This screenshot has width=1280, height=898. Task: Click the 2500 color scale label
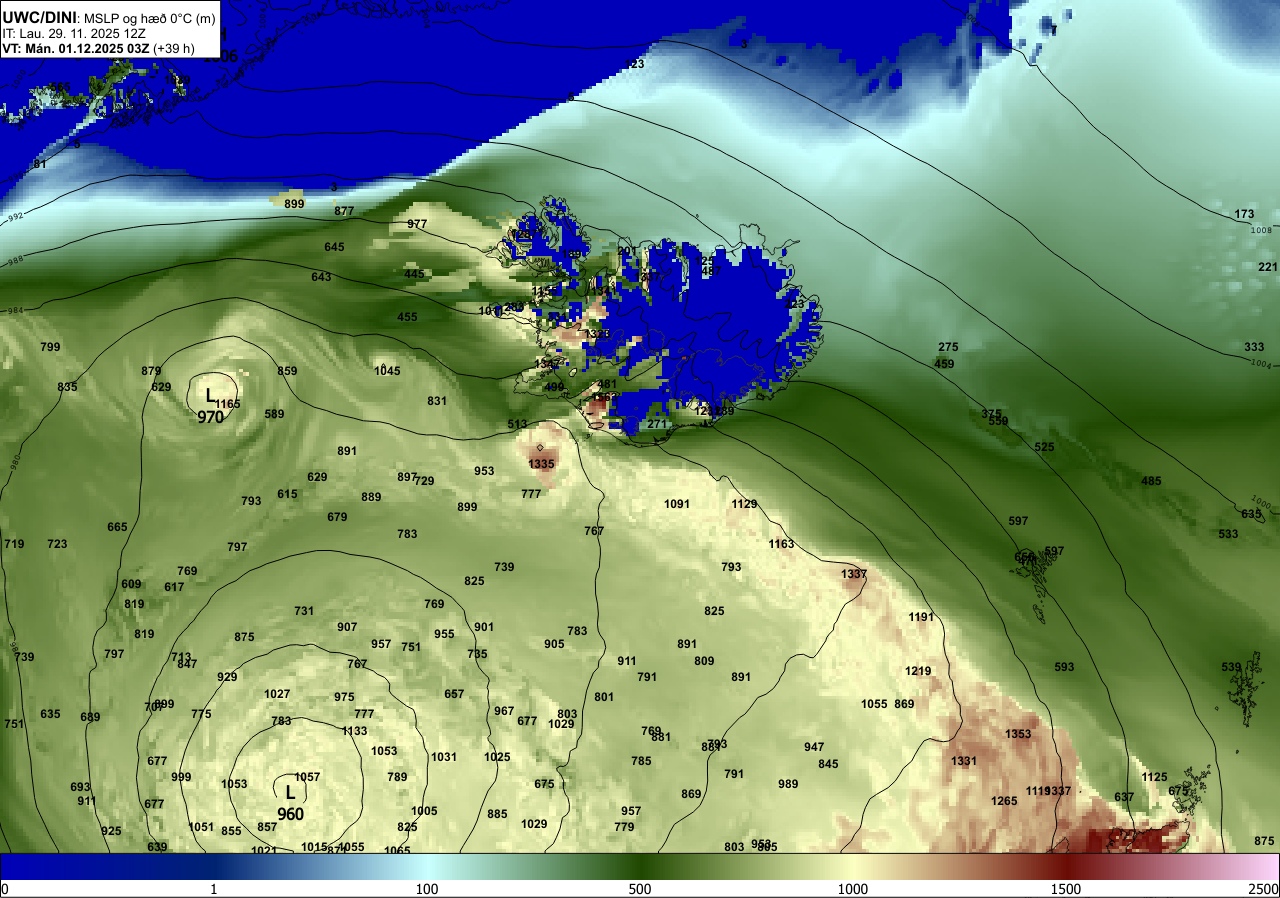coord(1263,889)
